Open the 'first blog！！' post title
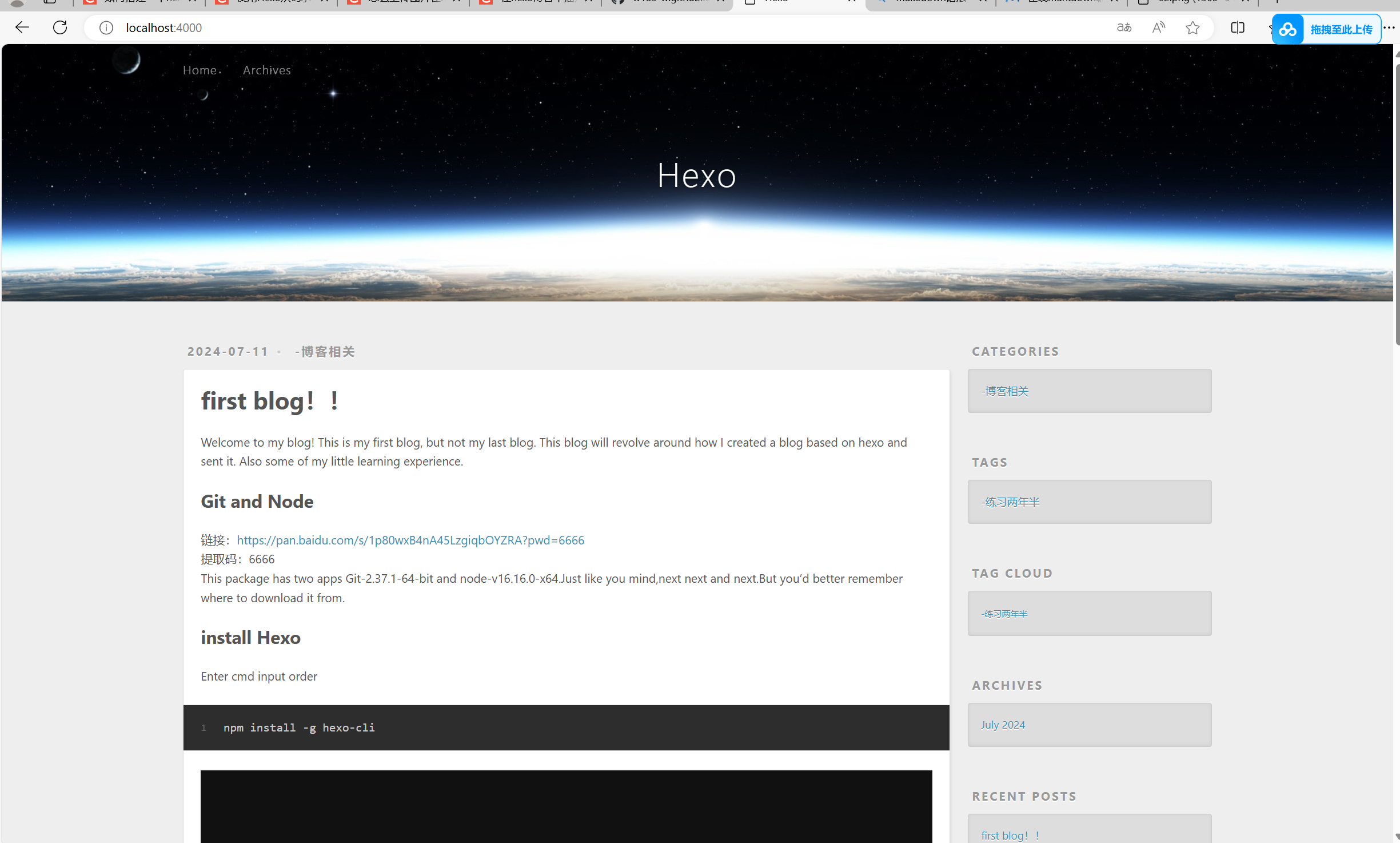 [x=270, y=401]
